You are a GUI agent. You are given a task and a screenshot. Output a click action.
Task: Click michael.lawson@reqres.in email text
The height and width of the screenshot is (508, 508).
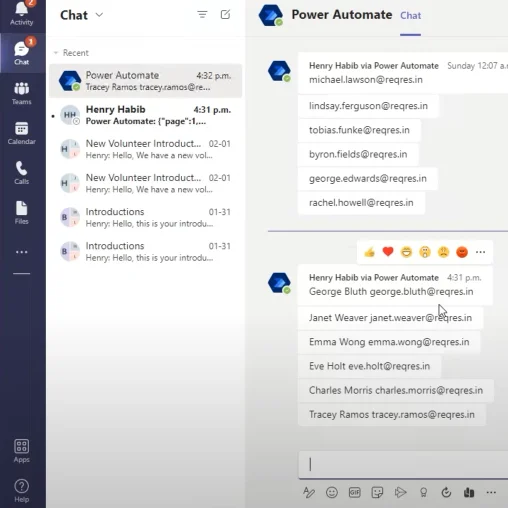(x=366, y=80)
